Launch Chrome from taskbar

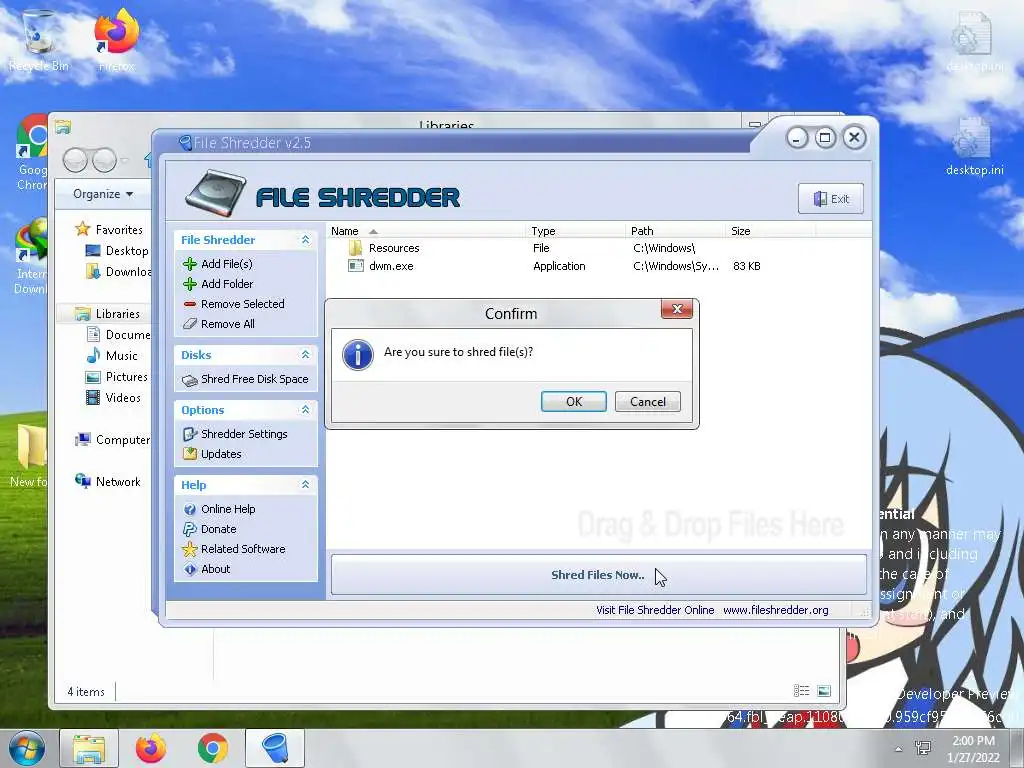[x=213, y=748]
